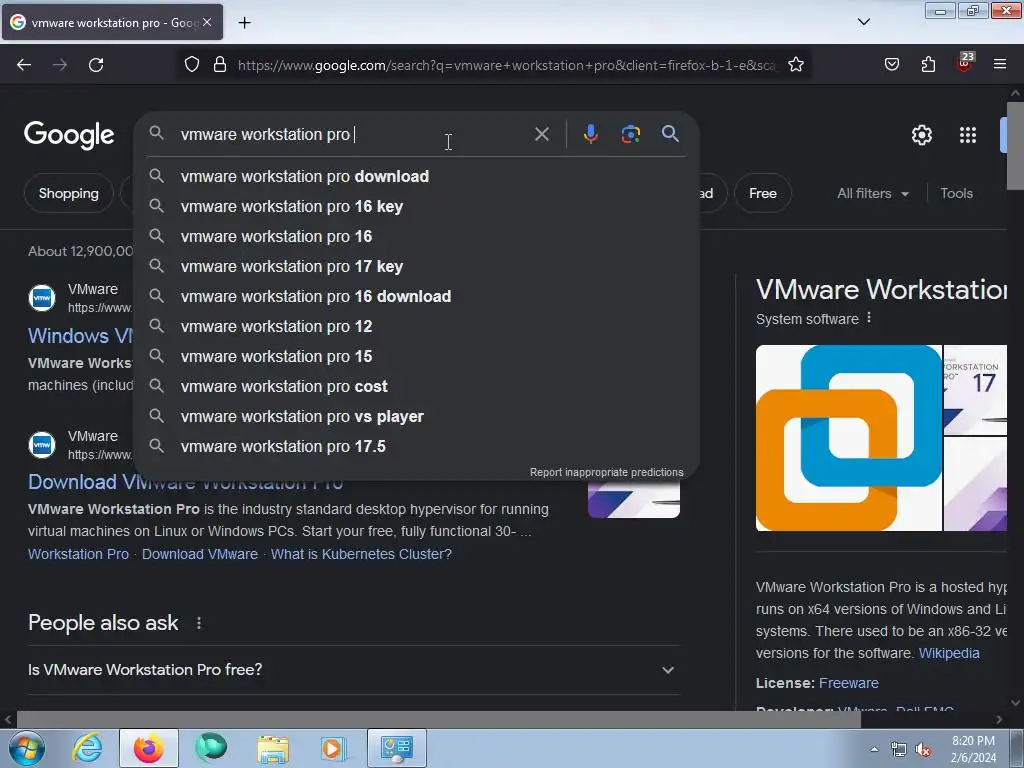The image size is (1024, 768).
Task: Expand 'Is VMware Workstation Pro free?' question
Action: [x=353, y=670]
